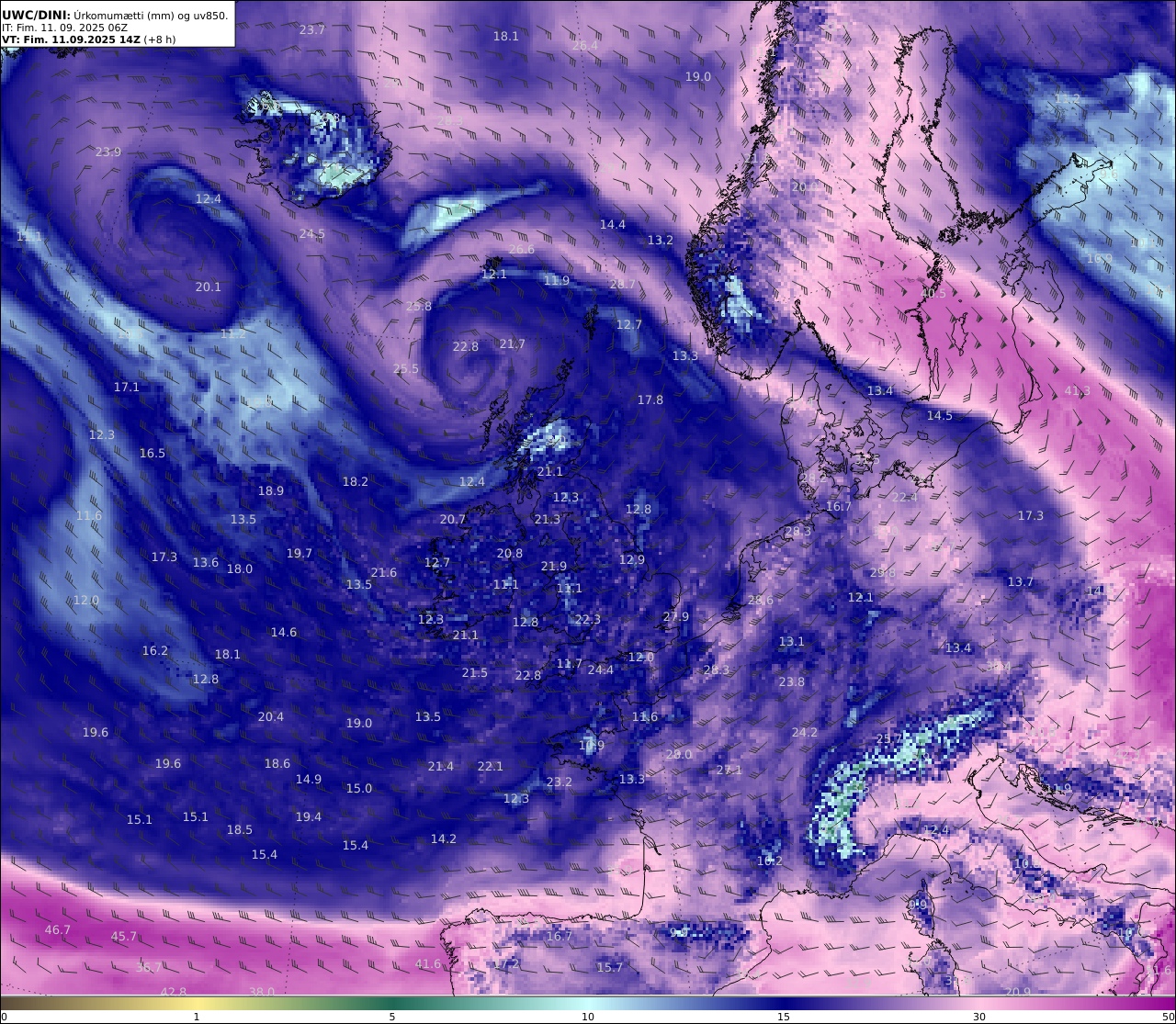
Task: Click the 13.1 map value
Action: click(792, 641)
